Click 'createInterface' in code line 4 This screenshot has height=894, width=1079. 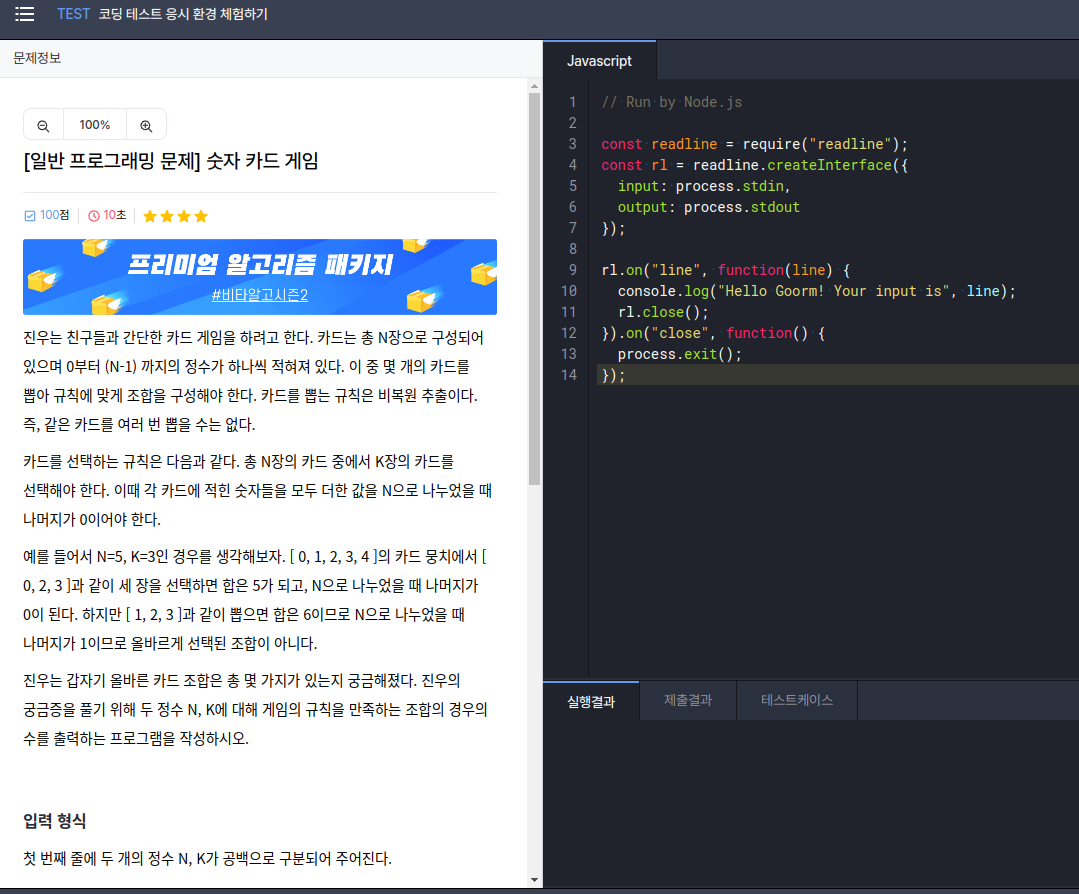point(829,165)
